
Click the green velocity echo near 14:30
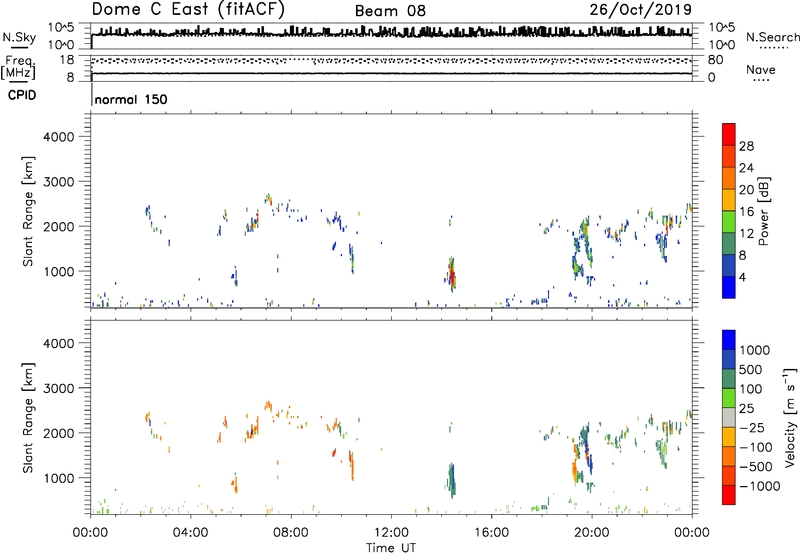click(452, 481)
